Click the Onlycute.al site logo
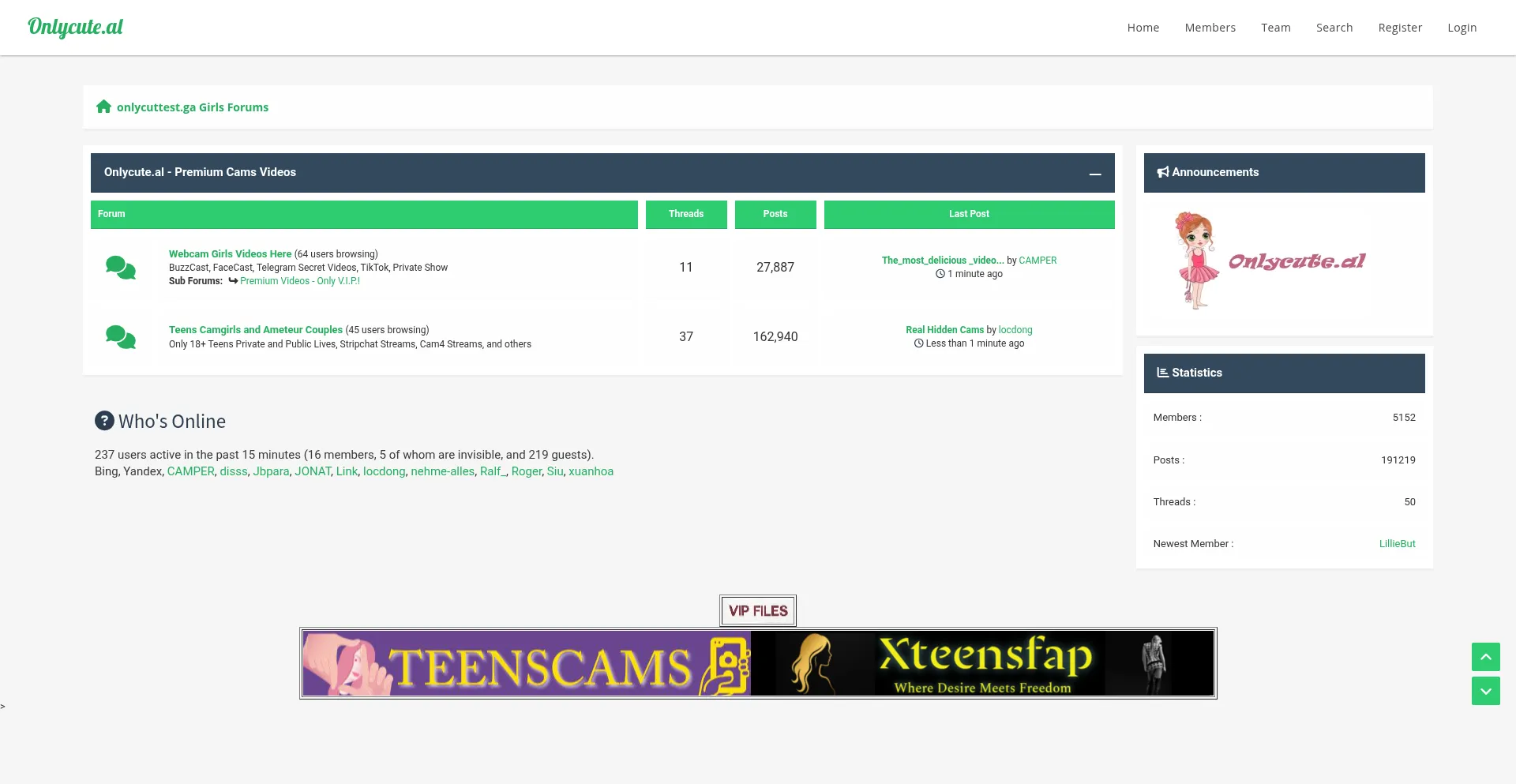This screenshot has height=784, width=1516. pyautogui.click(x=75, y=28)
